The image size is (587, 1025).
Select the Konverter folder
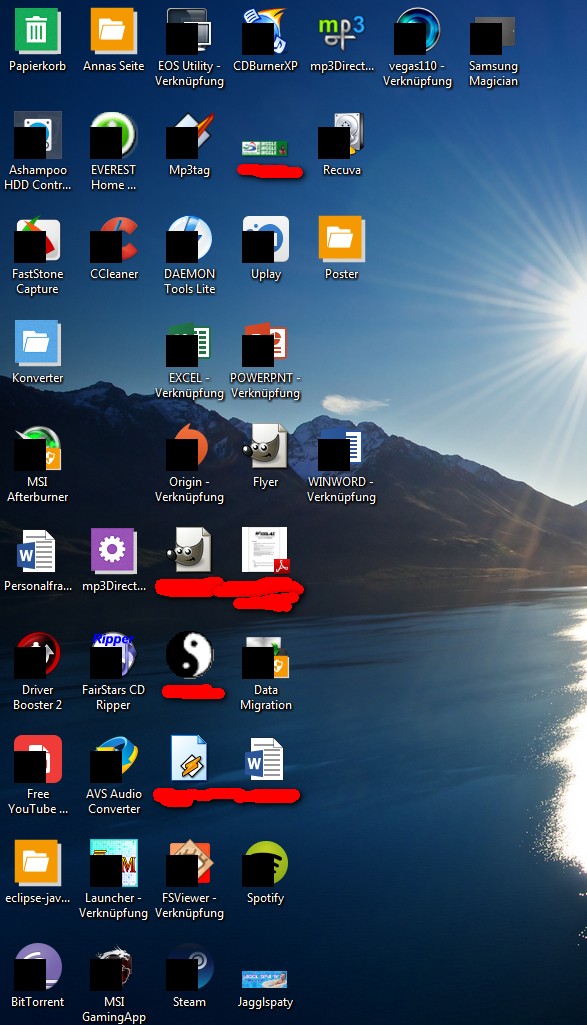click(37, 343)
